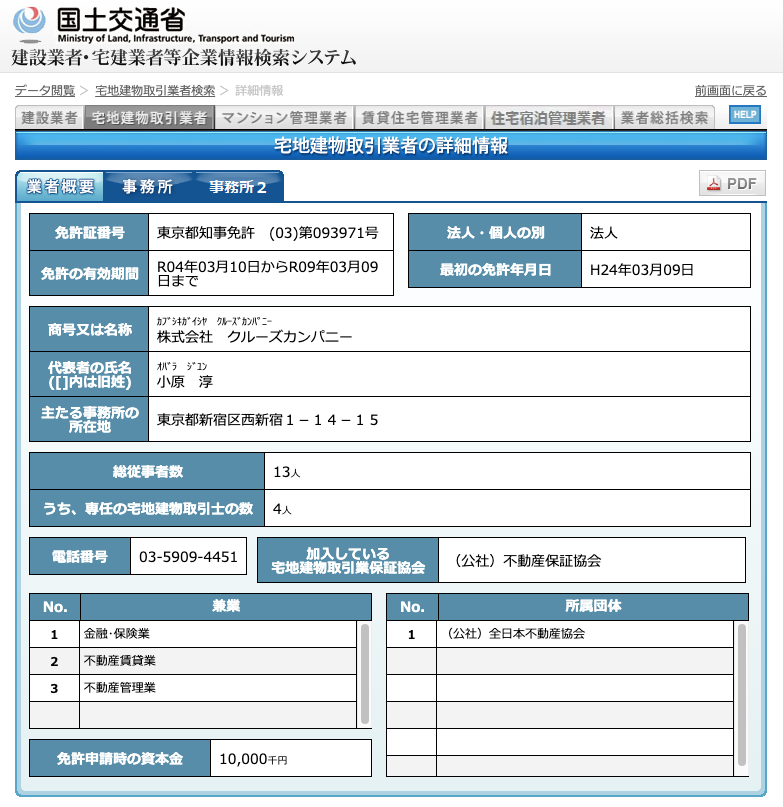The image size is (783, 807).
Task: Select the 宅地建物取引業者 tab
Action: [148, 118]
